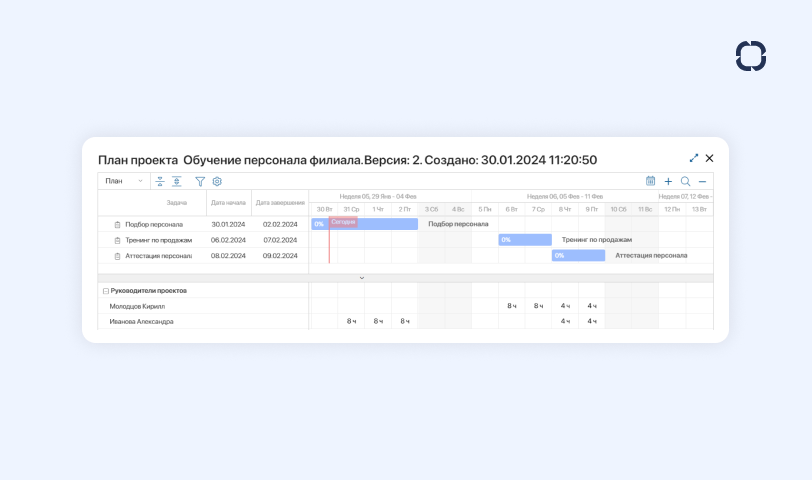Click the chevron on the panel splitter
Image resolution: width=812 pixels, height=480 pixels.
[x=362, y=278]
